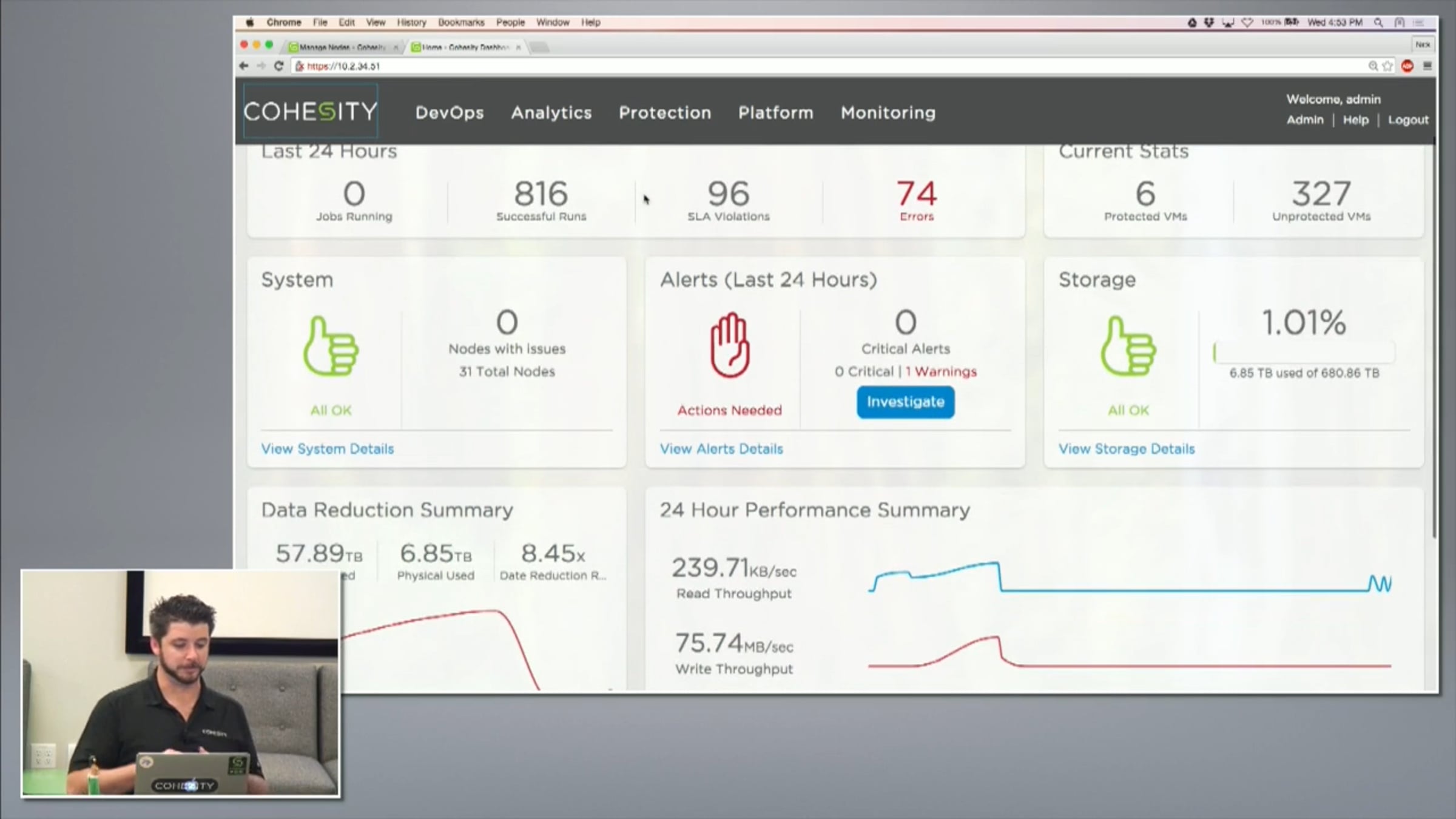Bookmark this page with the star icon
Screen dimensions: 1456x819
(1387, 66)
